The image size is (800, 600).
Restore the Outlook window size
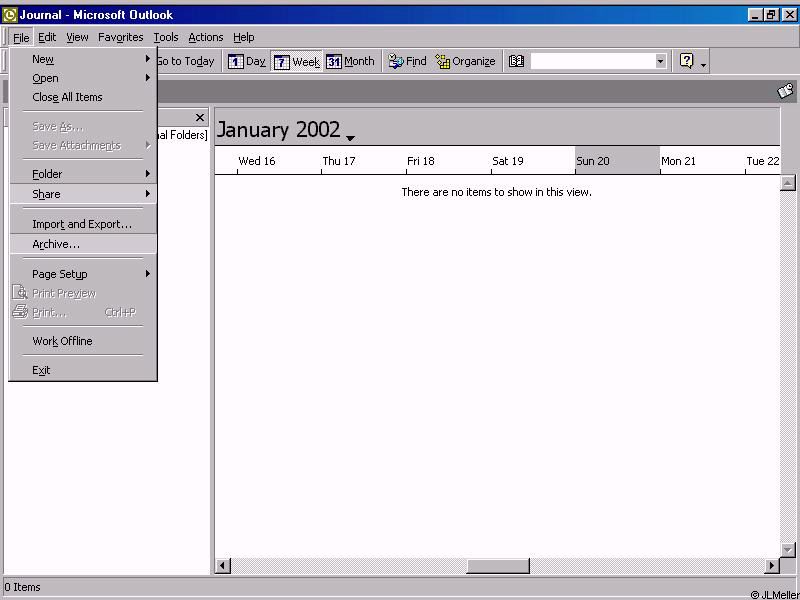771,15
